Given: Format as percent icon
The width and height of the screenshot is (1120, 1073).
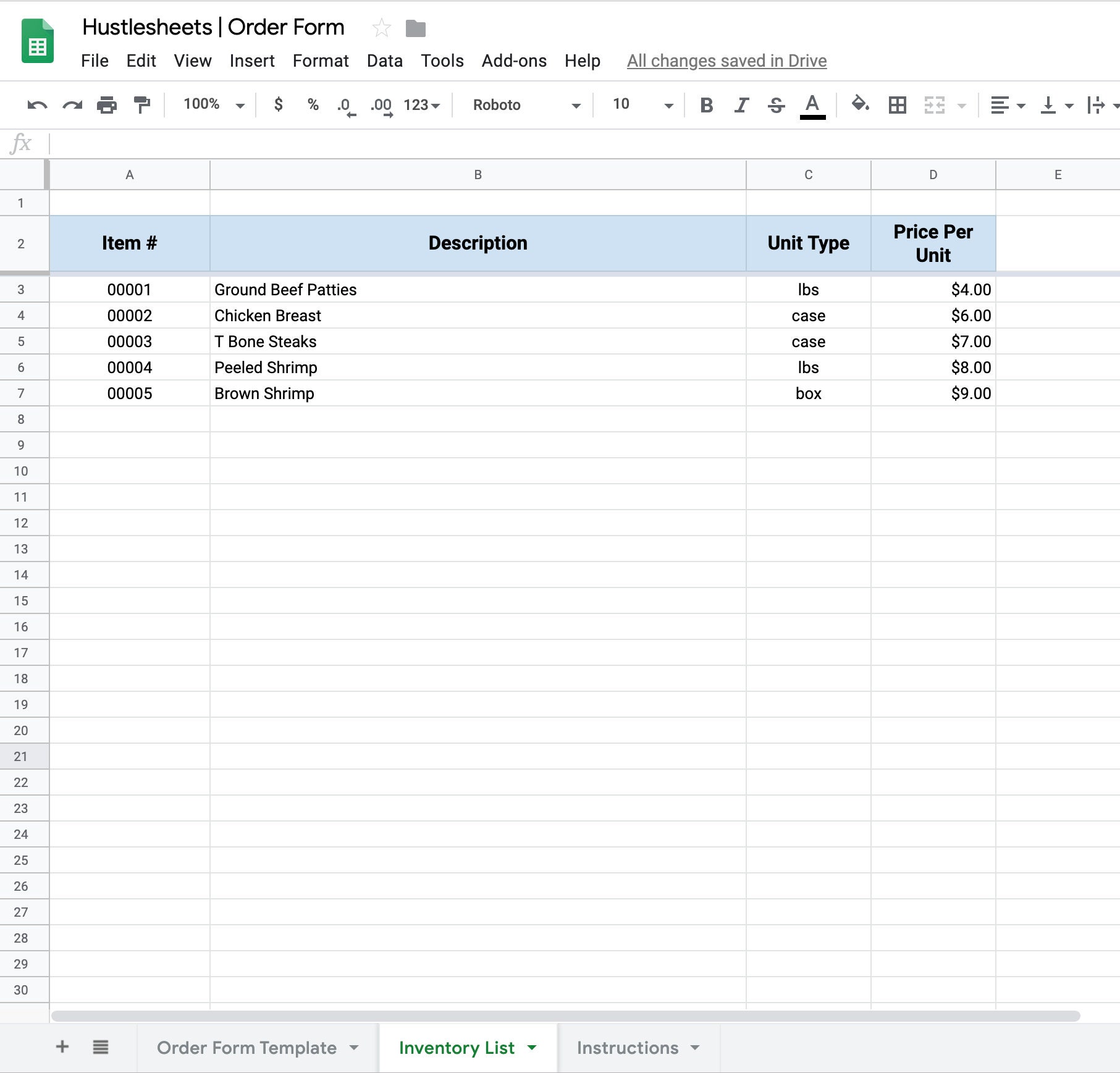Looking at the screenshot, I should tap(313, 104).
